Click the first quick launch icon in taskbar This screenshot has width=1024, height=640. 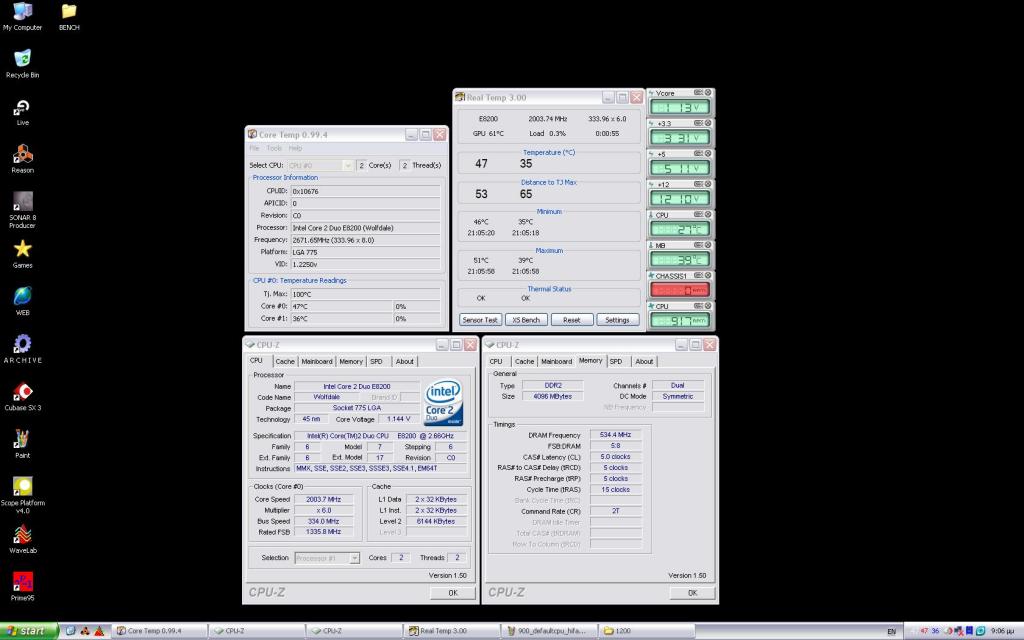click(71, 631)
